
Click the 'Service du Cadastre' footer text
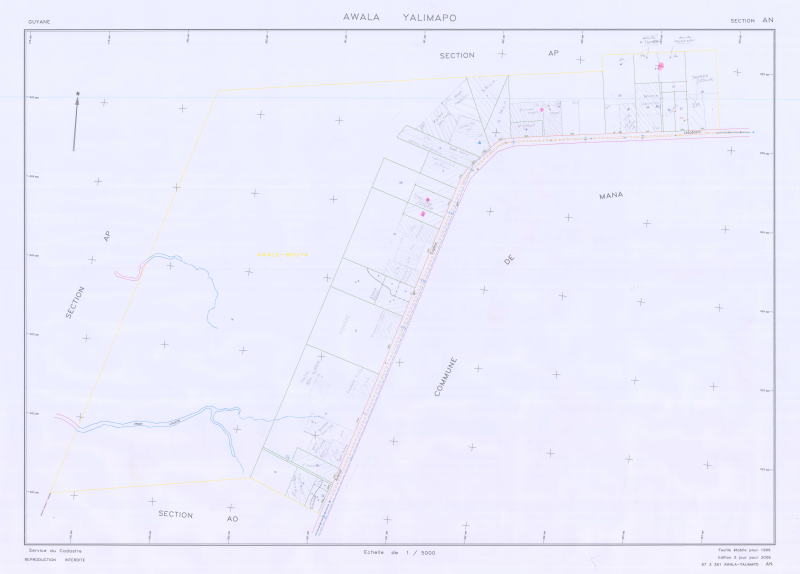pyautogui.click(x=55, y=551)
